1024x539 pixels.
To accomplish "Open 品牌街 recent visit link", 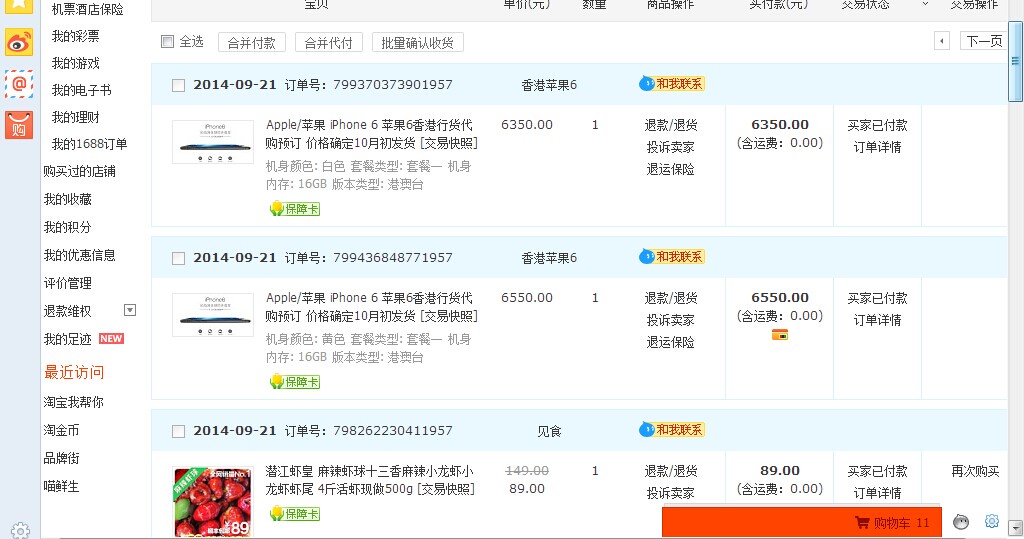I will [x=61, y=458].
